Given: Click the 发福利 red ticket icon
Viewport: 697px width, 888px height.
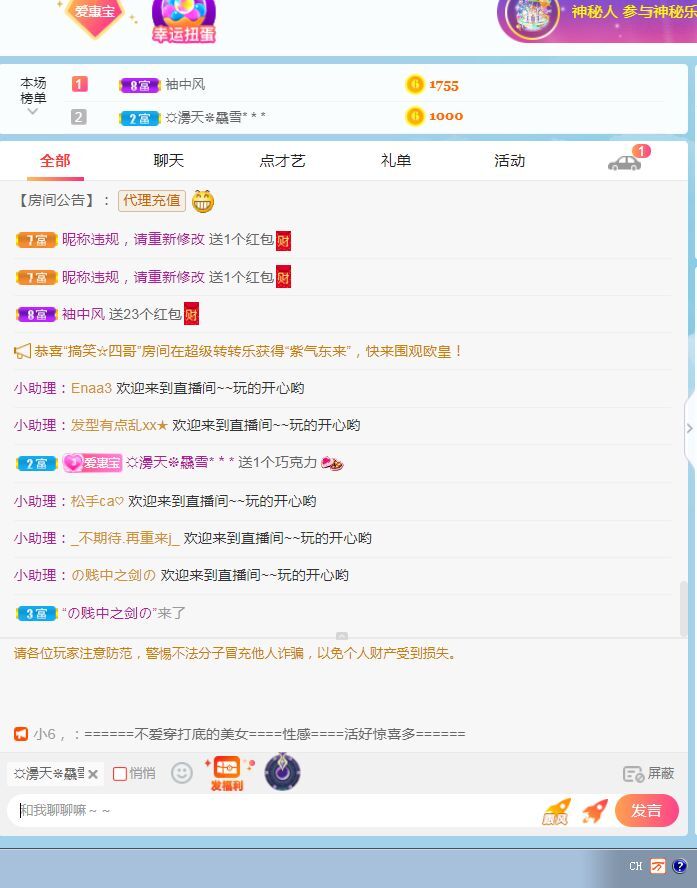Looking at the screenshot, I should 228,774.
